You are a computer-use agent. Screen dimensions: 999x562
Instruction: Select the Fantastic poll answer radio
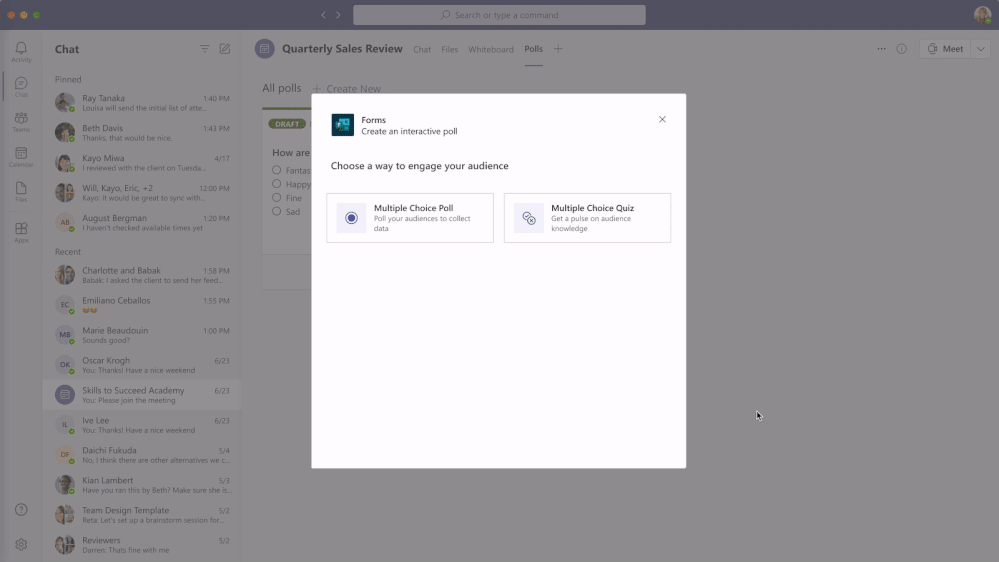(277, 170)
